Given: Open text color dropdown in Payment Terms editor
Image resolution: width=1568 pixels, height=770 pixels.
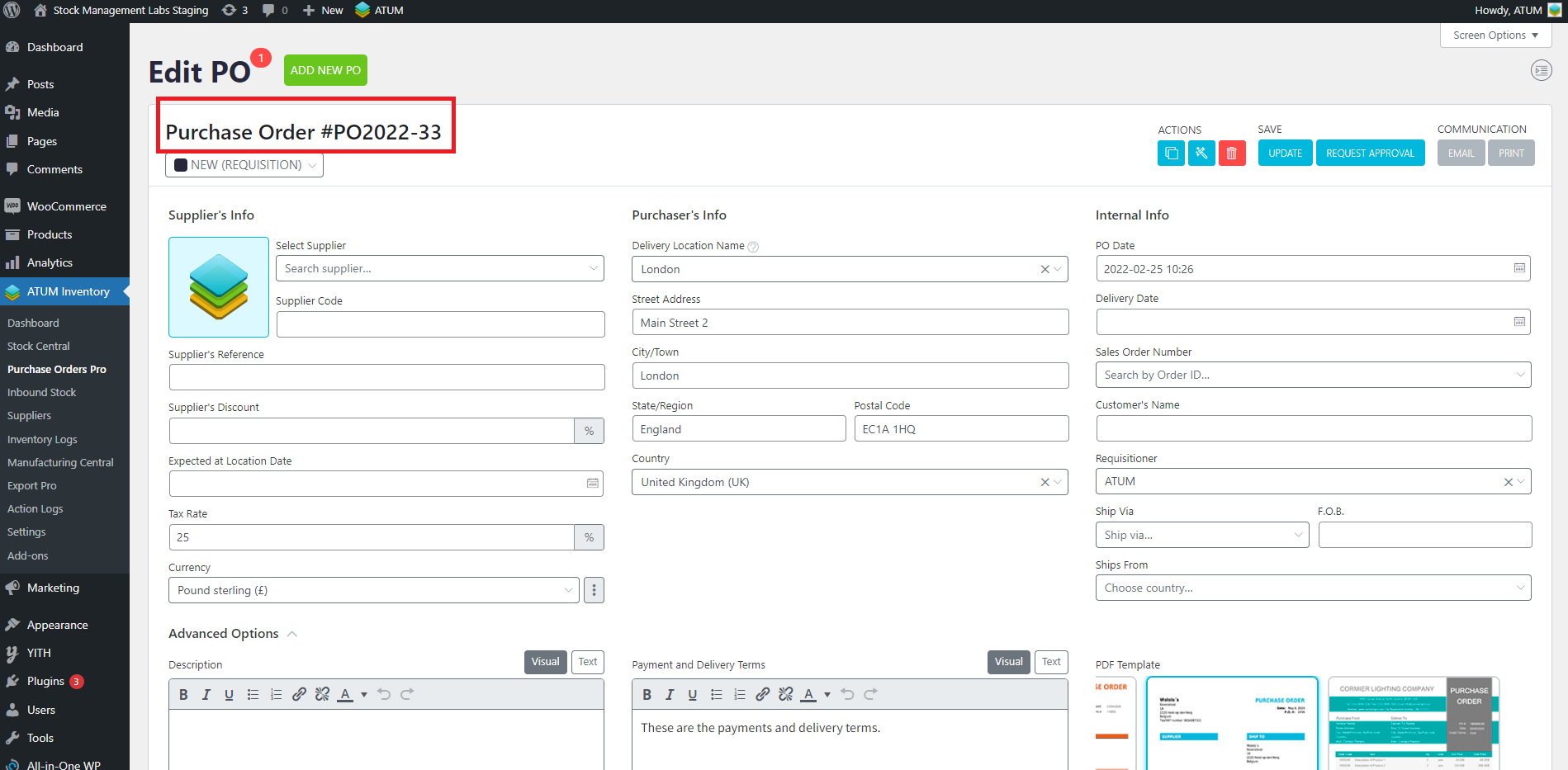Looking at the screenshot, I should 827,695.
